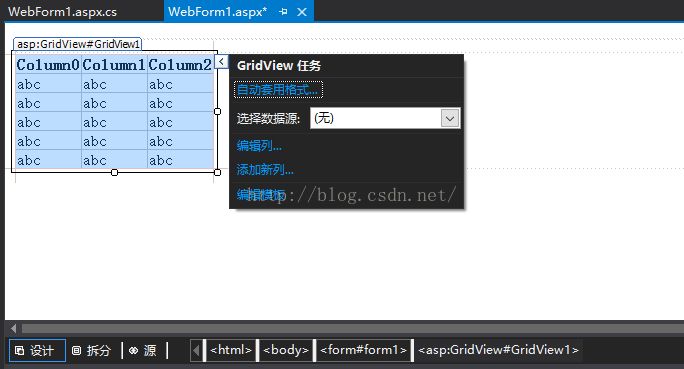Switch to Source view (源)
This screenshot has width=684, height=369.
pyautogui.click(x=143, y=351)
